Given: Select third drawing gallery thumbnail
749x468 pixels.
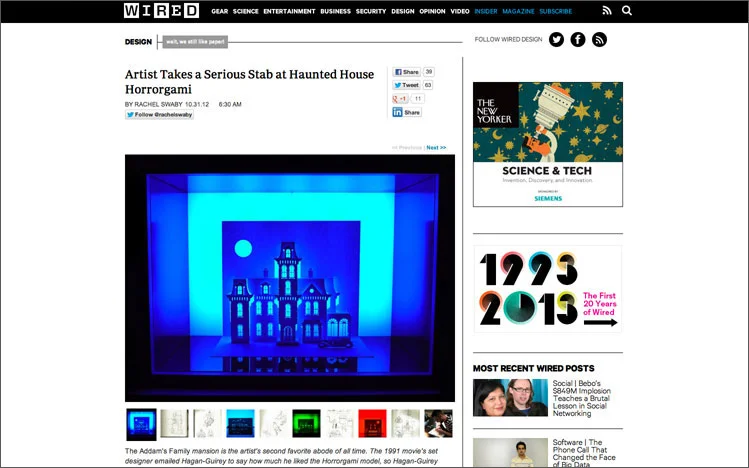Looking at the screenshot, I should click(207, 424).
